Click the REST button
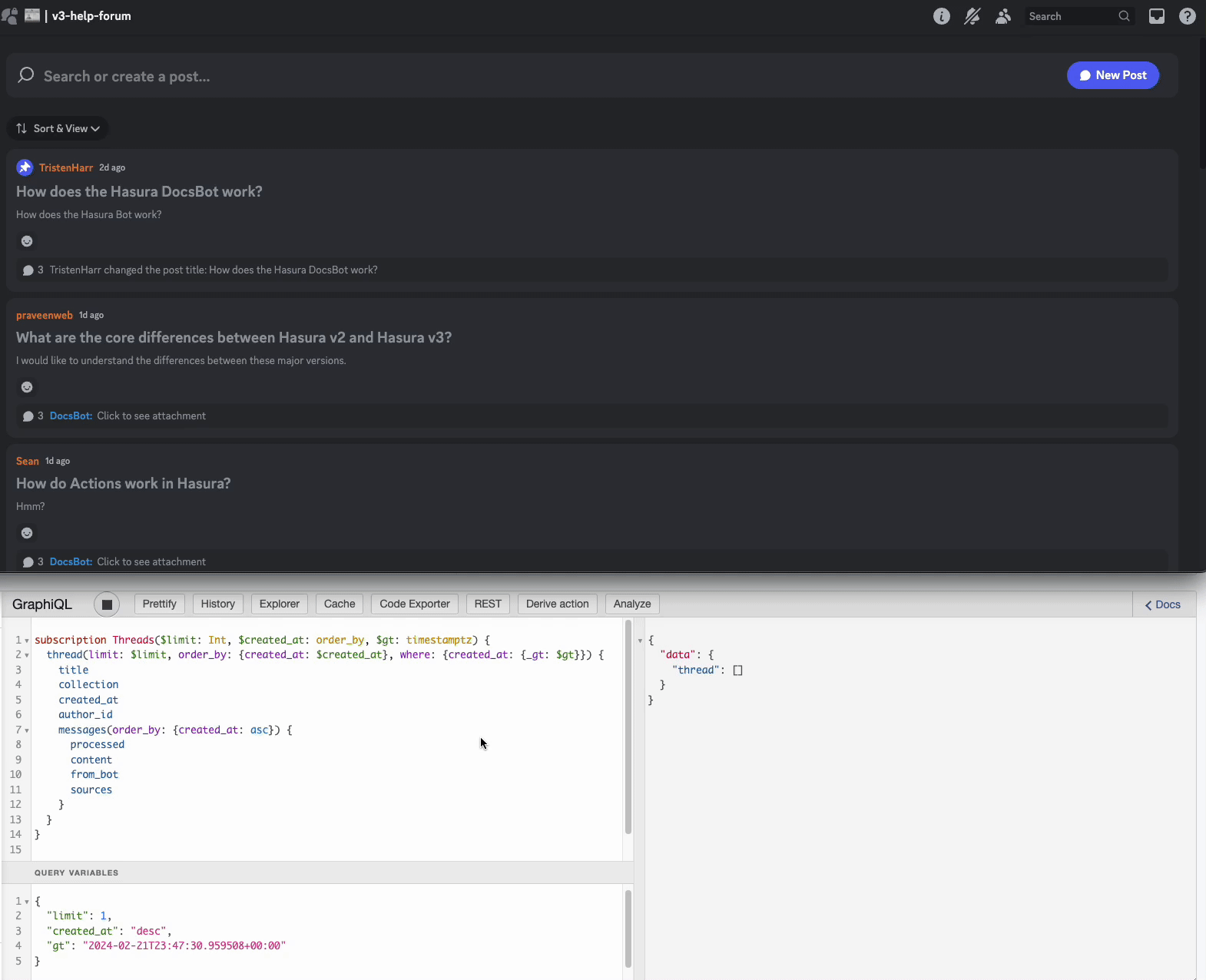Image resolution: width=1206 pixels, height=980 pixels. click(x=488, y=604)
